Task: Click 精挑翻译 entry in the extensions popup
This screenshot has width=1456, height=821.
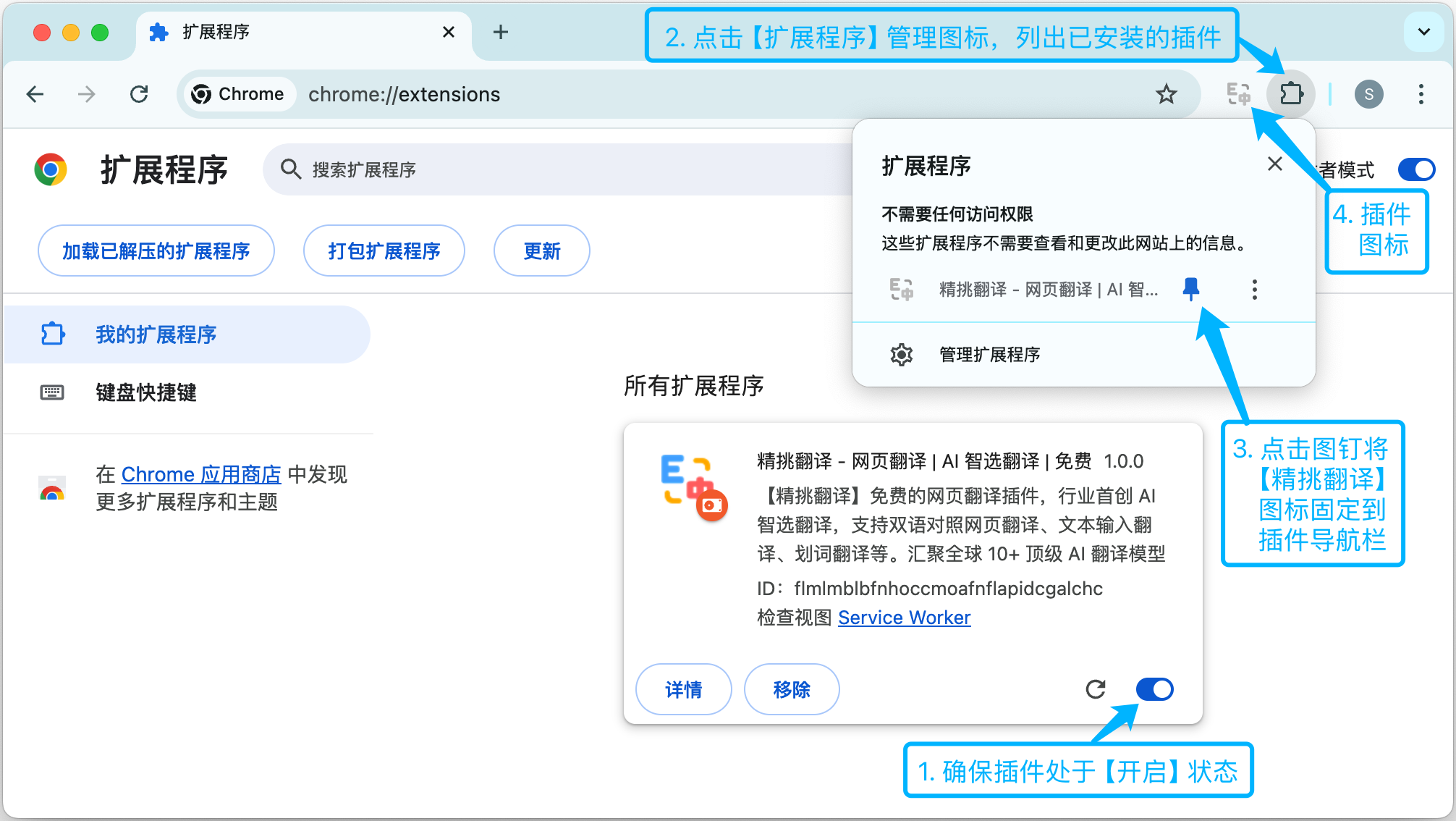Action: point(1023,290)
